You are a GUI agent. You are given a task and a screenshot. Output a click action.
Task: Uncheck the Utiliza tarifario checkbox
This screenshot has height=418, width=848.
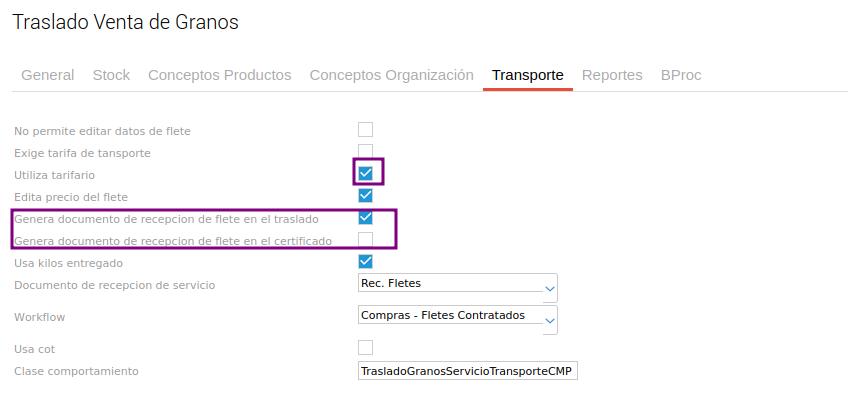pyautogui.click(x=366, y=174)
